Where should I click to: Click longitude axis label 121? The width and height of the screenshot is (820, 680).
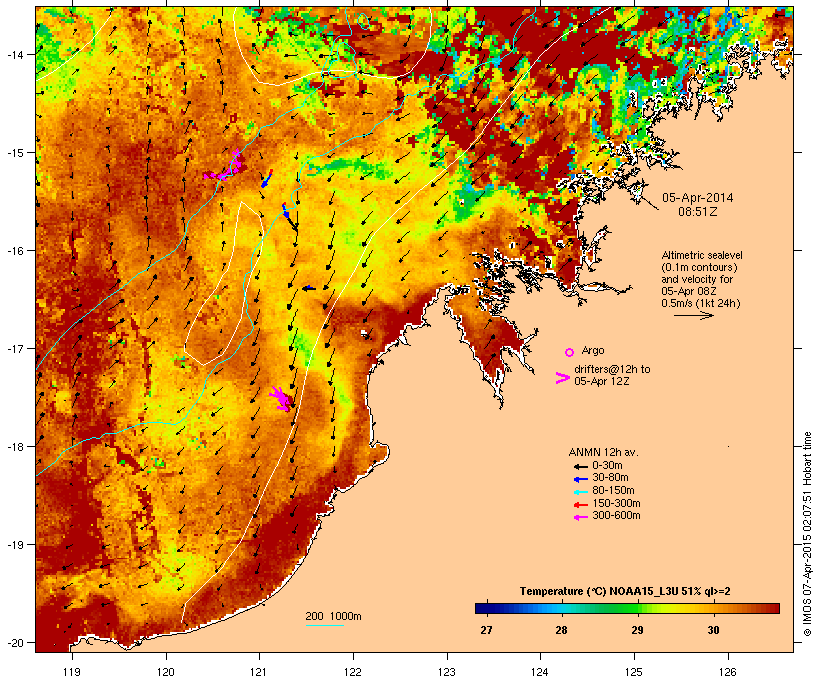pos(259,672)
